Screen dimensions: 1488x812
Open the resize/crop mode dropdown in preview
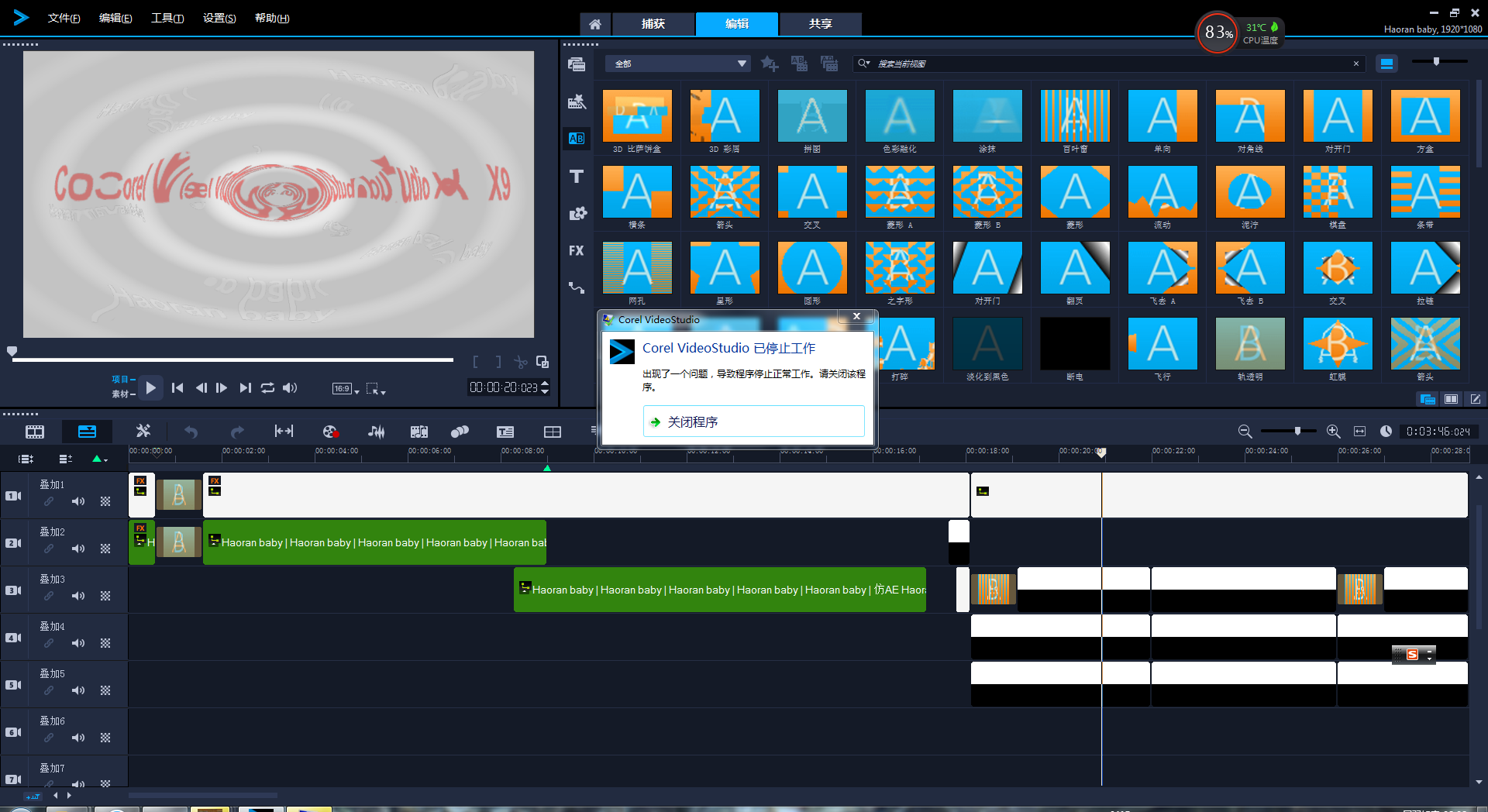(375, 388)
